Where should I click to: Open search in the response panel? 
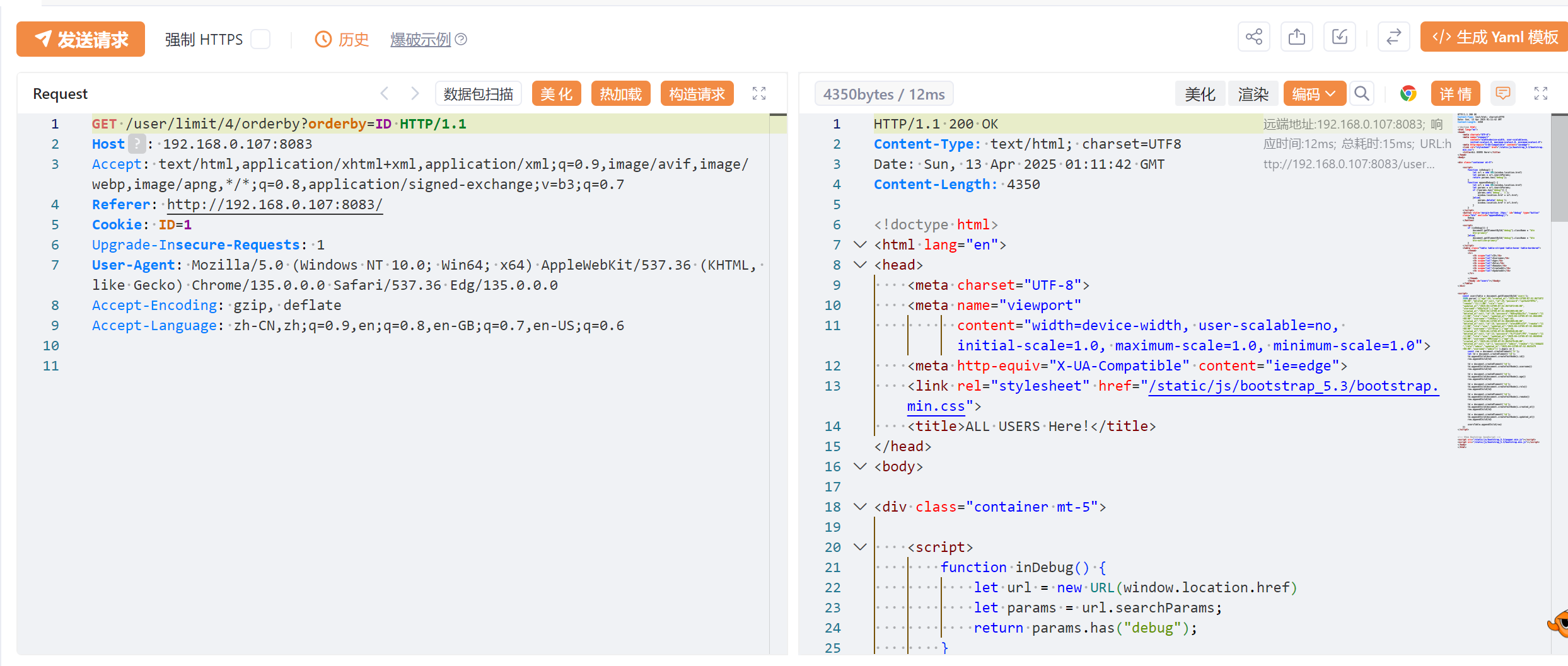pyautogui.click(x=1362, y=94)
